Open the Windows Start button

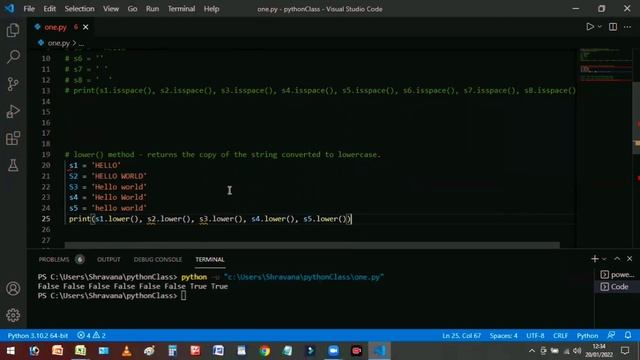tap(11, 351)
